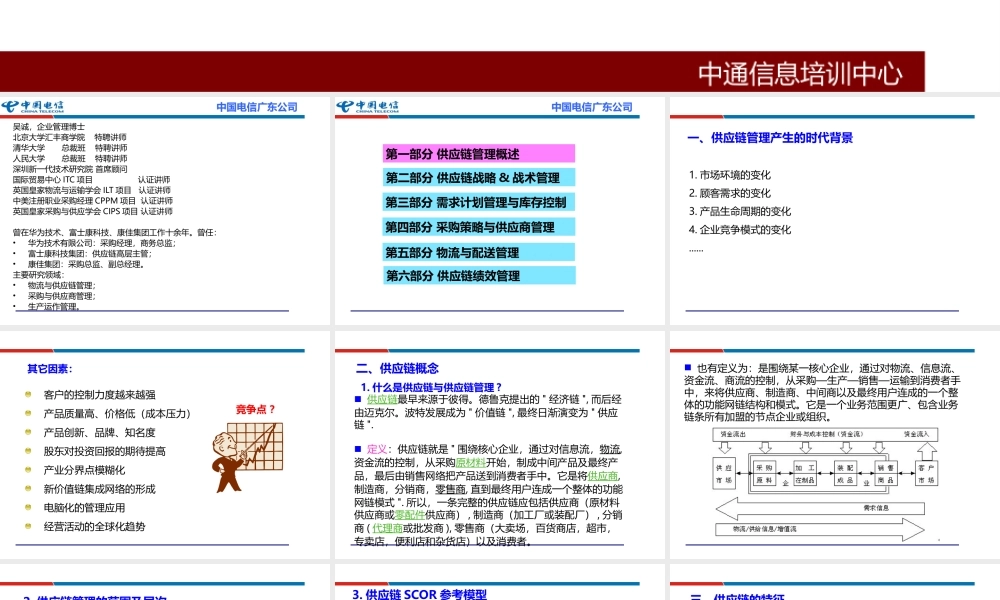
Task: Open the six-part agenda slide thumbnail
Action: (x=499, y=211)
